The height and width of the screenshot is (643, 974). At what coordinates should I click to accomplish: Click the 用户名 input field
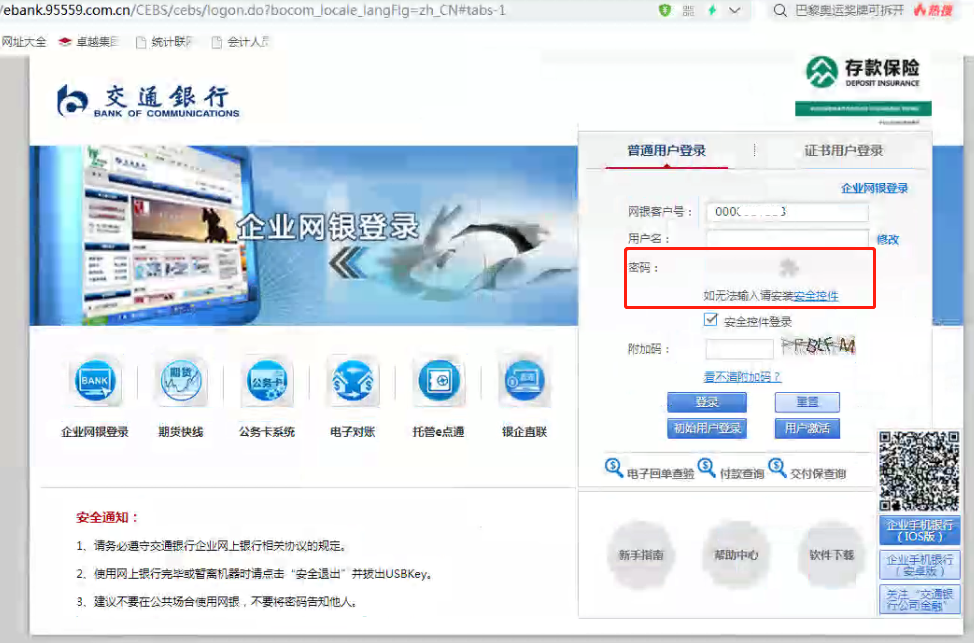click(x=787, y=239)
